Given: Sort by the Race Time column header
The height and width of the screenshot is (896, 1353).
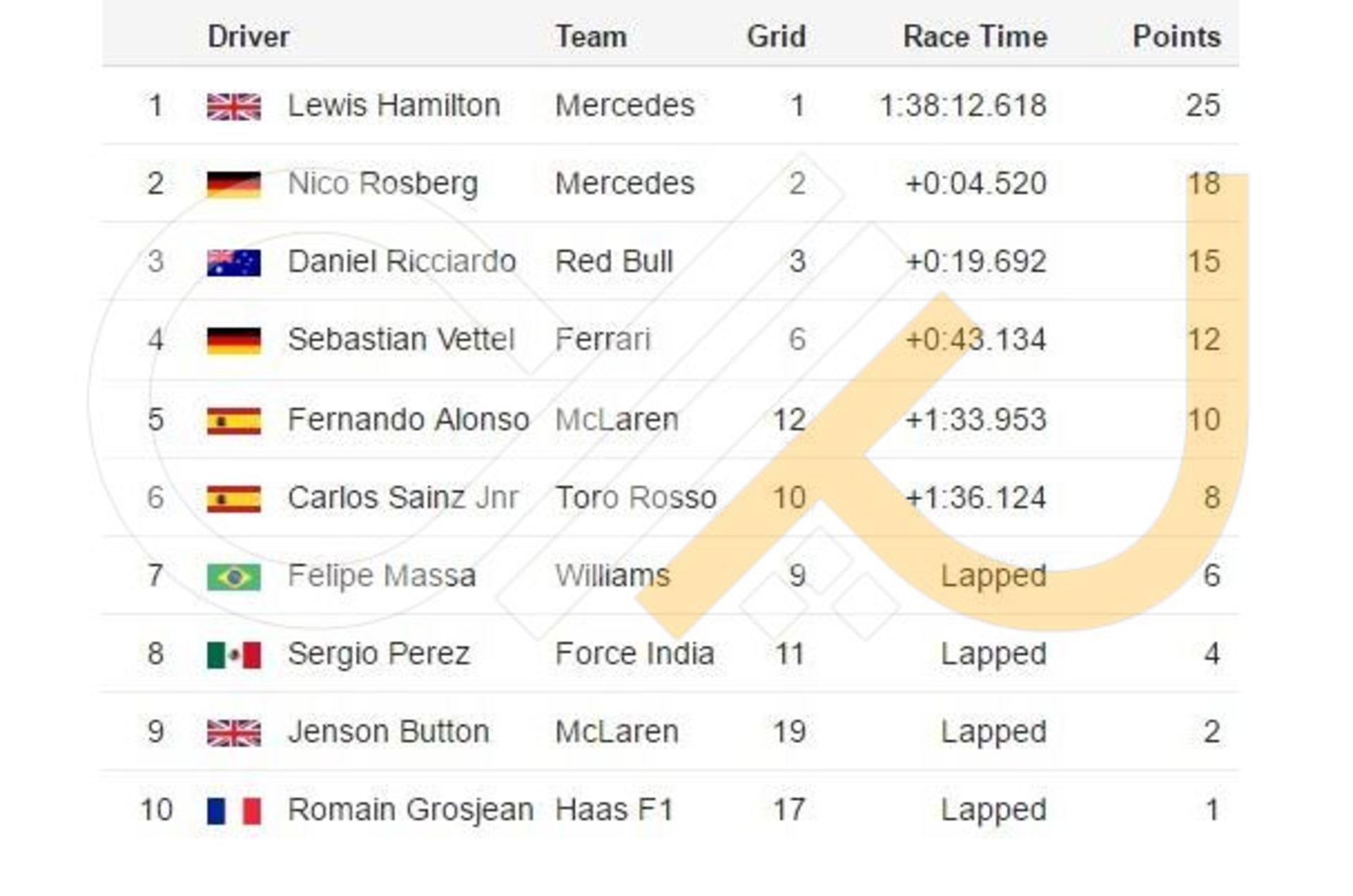Looking at the screenshot, I should pyautogui.click(x=975, y=37).
